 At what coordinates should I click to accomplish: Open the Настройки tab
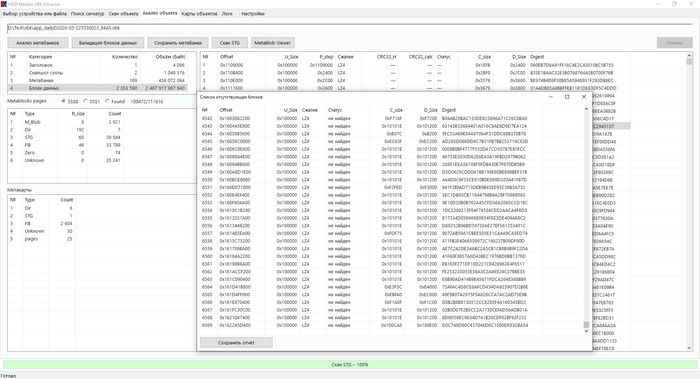point(253,14)
